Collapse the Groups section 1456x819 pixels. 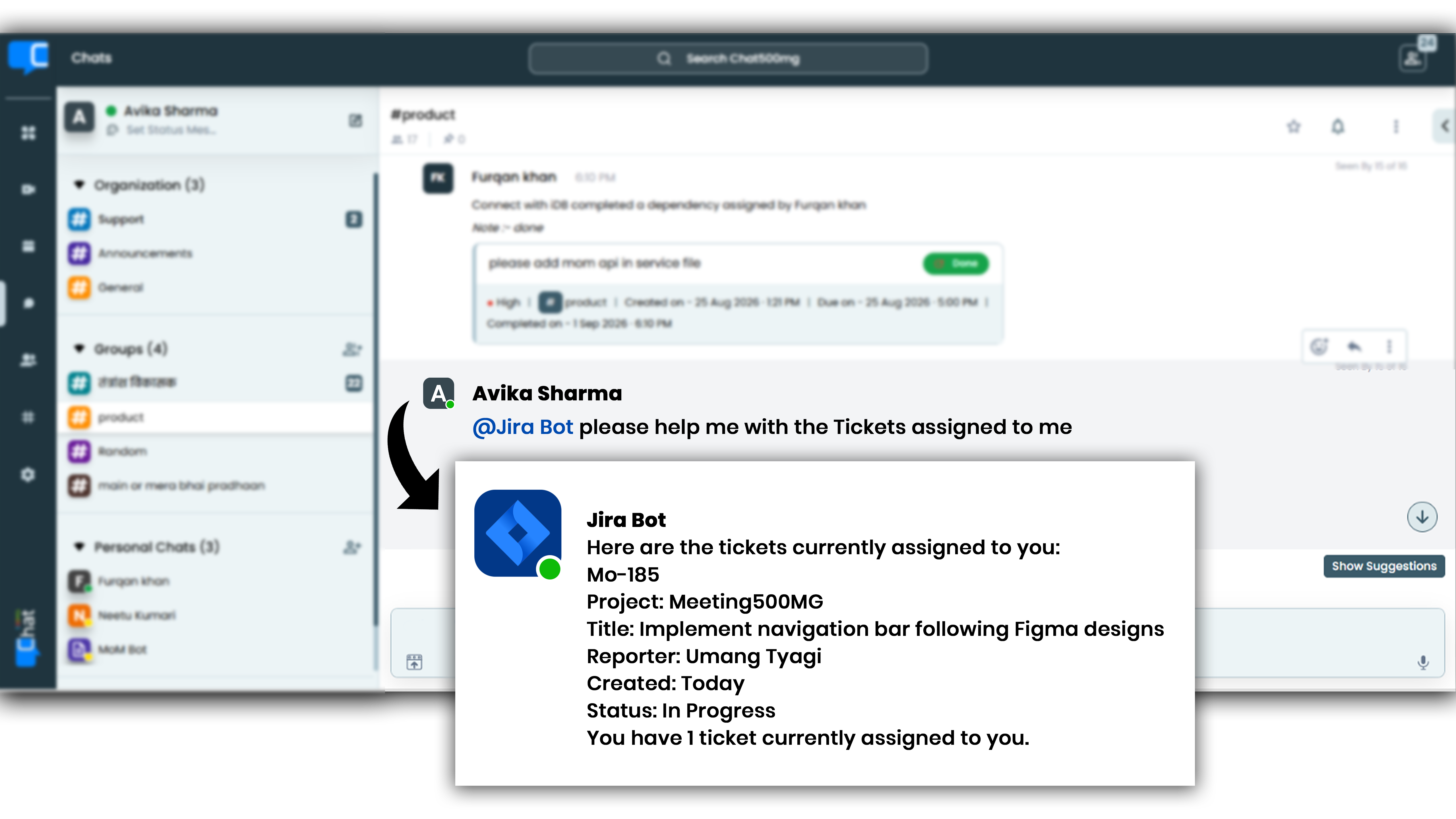click(79, 349)
